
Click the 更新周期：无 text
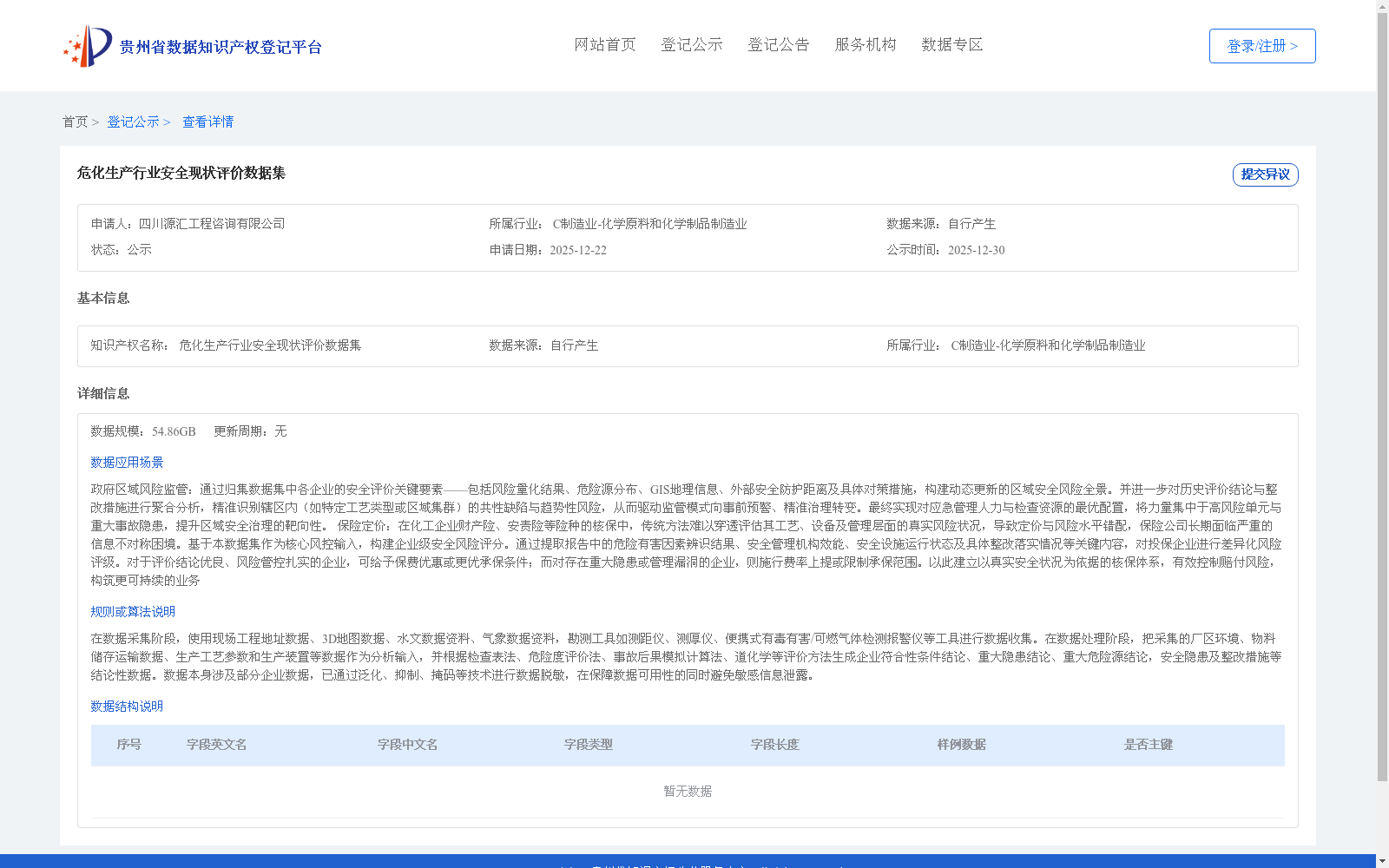point(250,431)
